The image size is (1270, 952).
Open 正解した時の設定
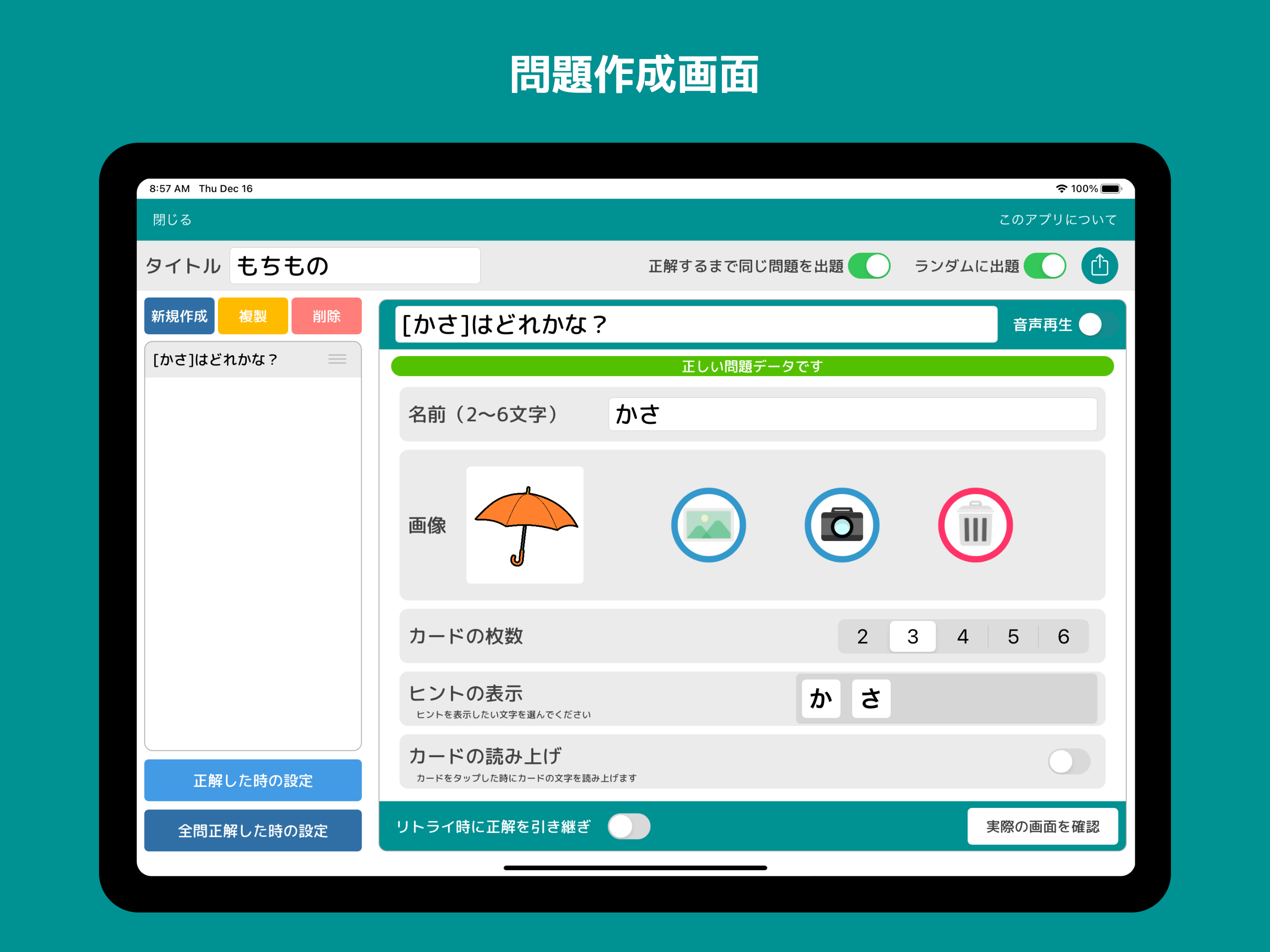pos(252,780)
